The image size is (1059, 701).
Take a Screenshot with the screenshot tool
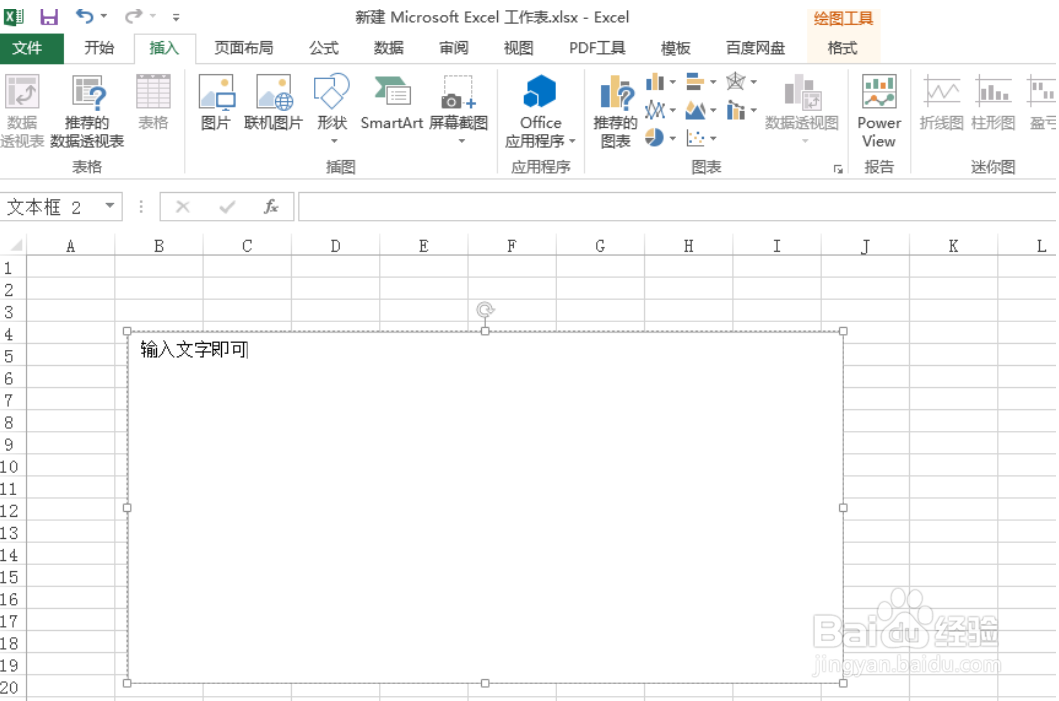pyautogui.click(x=458, y=100)
